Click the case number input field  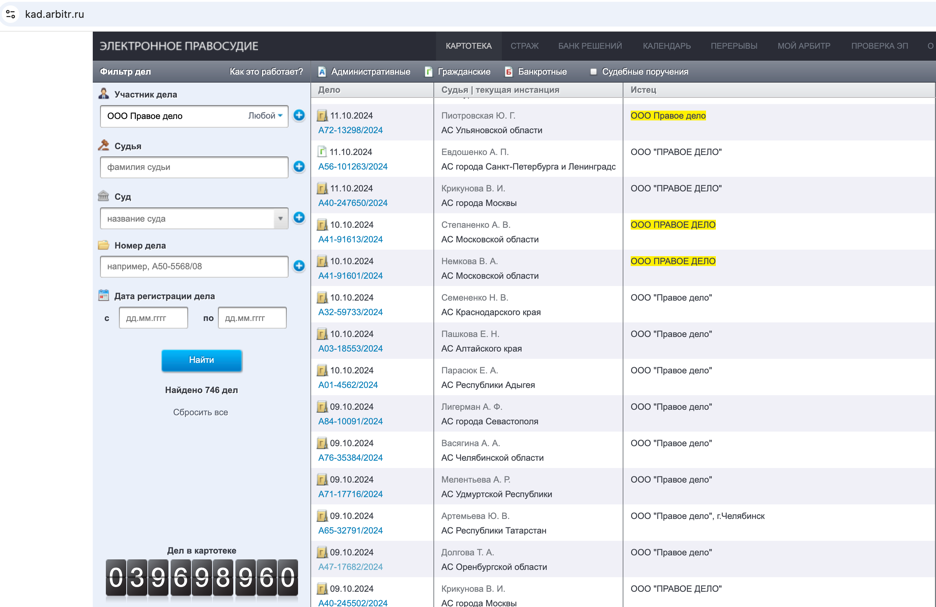tap(194, 266)
